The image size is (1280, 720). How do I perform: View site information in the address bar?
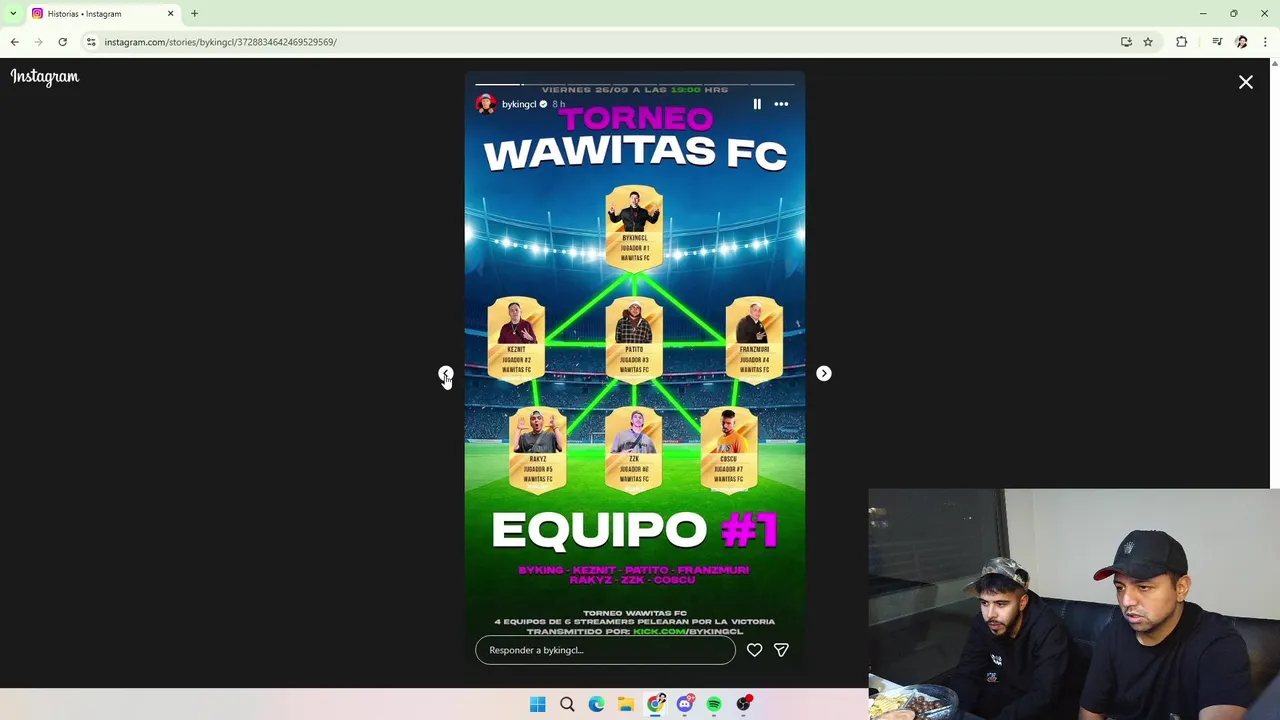(x=91, y=42)
